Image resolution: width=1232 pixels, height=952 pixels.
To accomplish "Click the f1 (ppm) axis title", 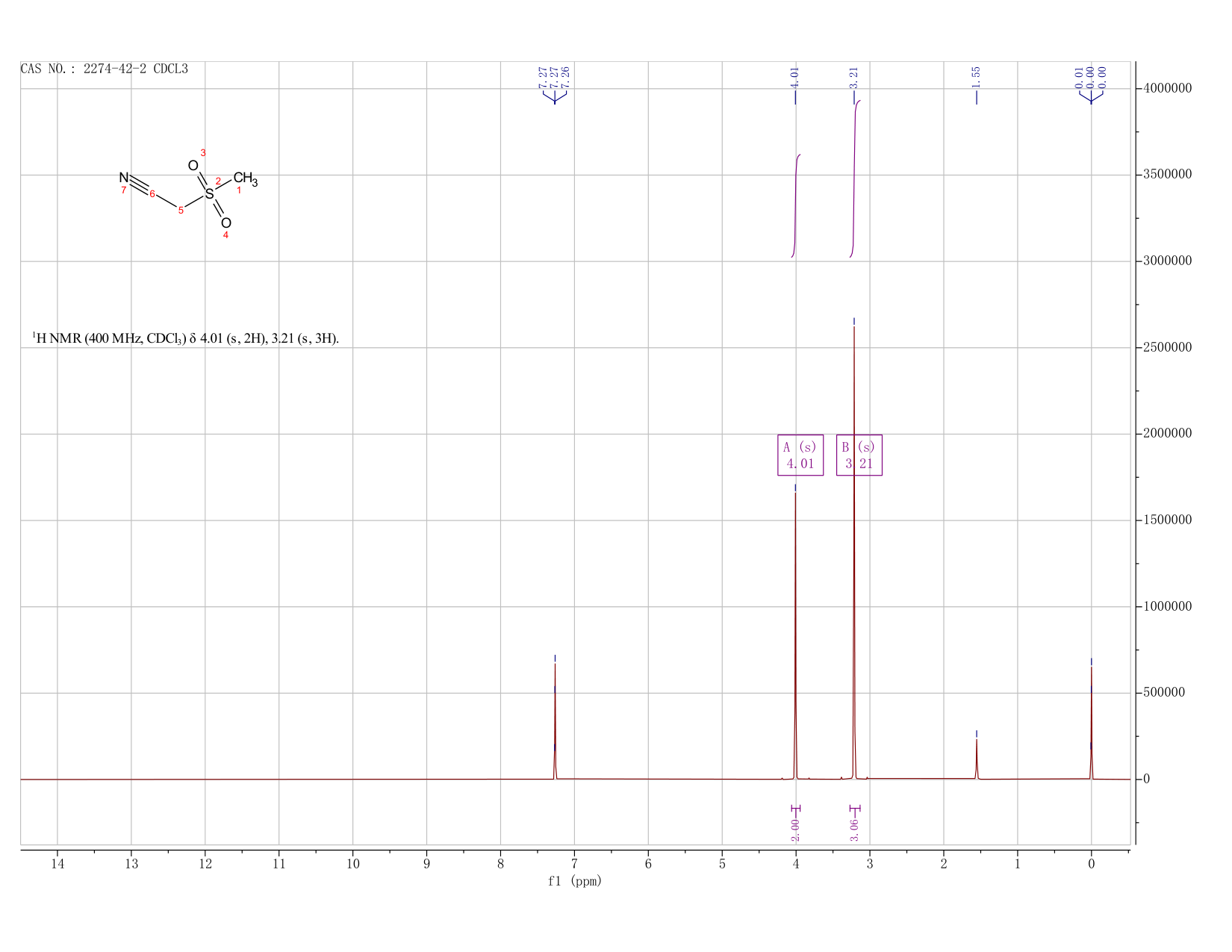I will point(575,881).
